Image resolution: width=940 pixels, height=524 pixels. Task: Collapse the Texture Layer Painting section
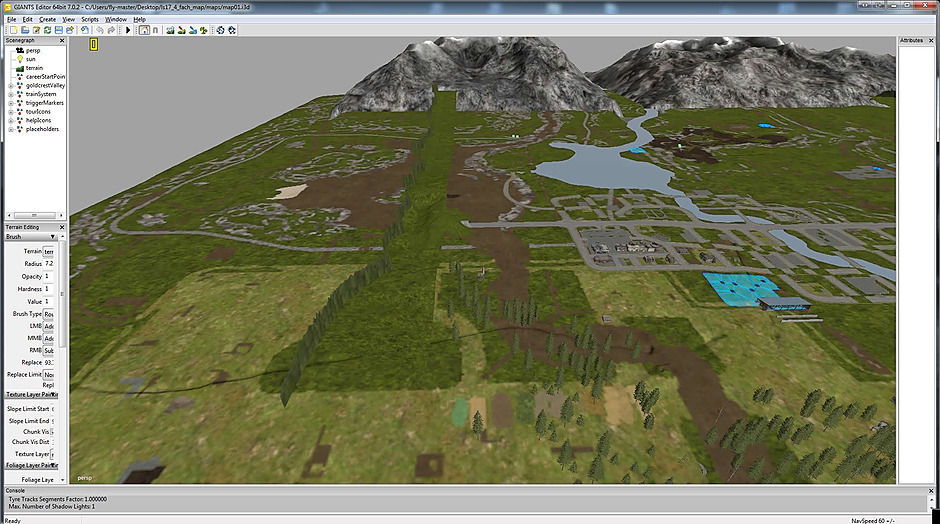[x=31, y=394]
